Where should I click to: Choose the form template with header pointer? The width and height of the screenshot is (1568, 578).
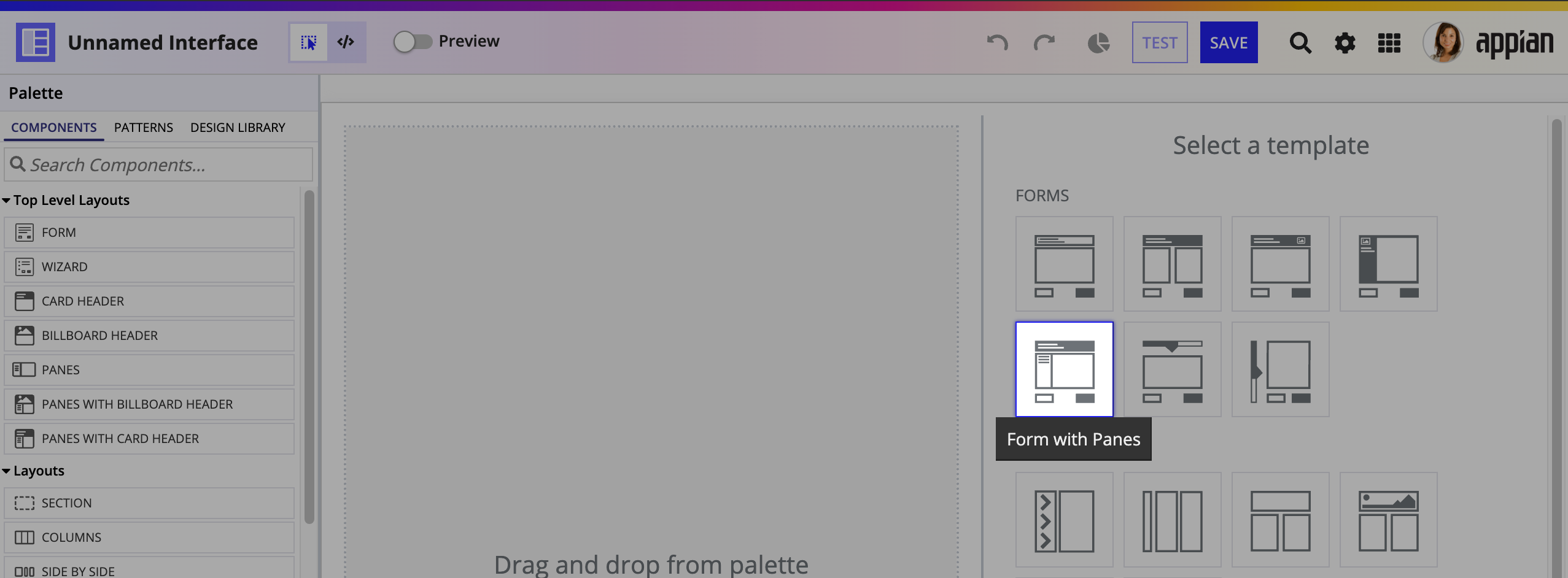(x=1172, y=369)
